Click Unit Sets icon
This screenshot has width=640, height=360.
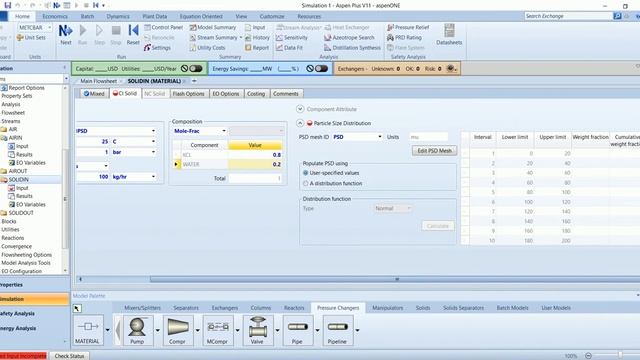coord(31,38)
